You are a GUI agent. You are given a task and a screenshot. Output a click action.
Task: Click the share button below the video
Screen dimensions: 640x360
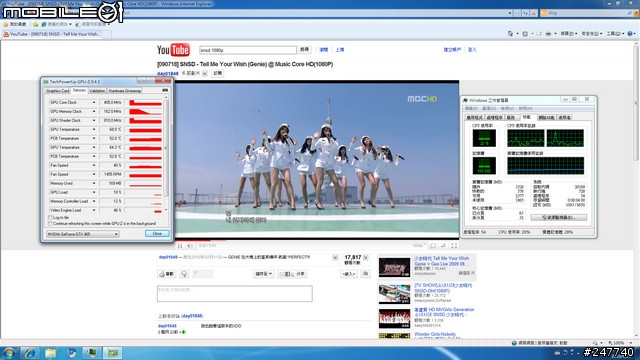coord(292,274)
